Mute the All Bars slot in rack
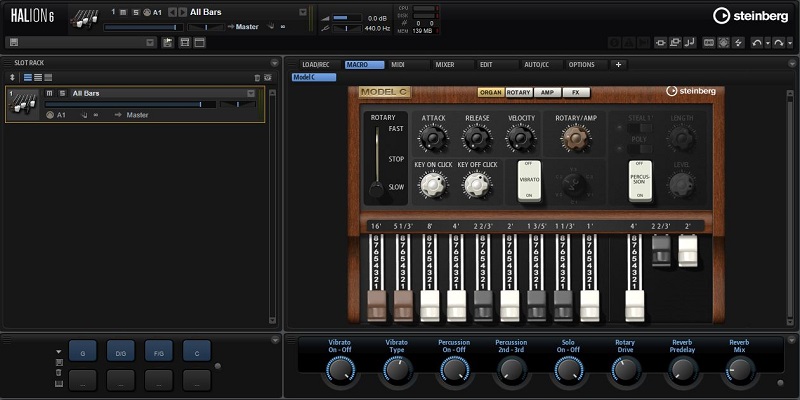Image resolution: width=800 pixels, height=400 pixels. (49, 93)
